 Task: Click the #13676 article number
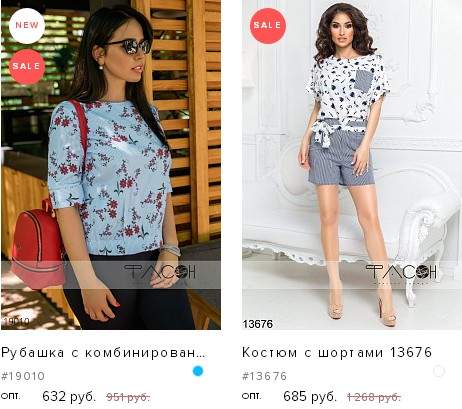(264, 376)
